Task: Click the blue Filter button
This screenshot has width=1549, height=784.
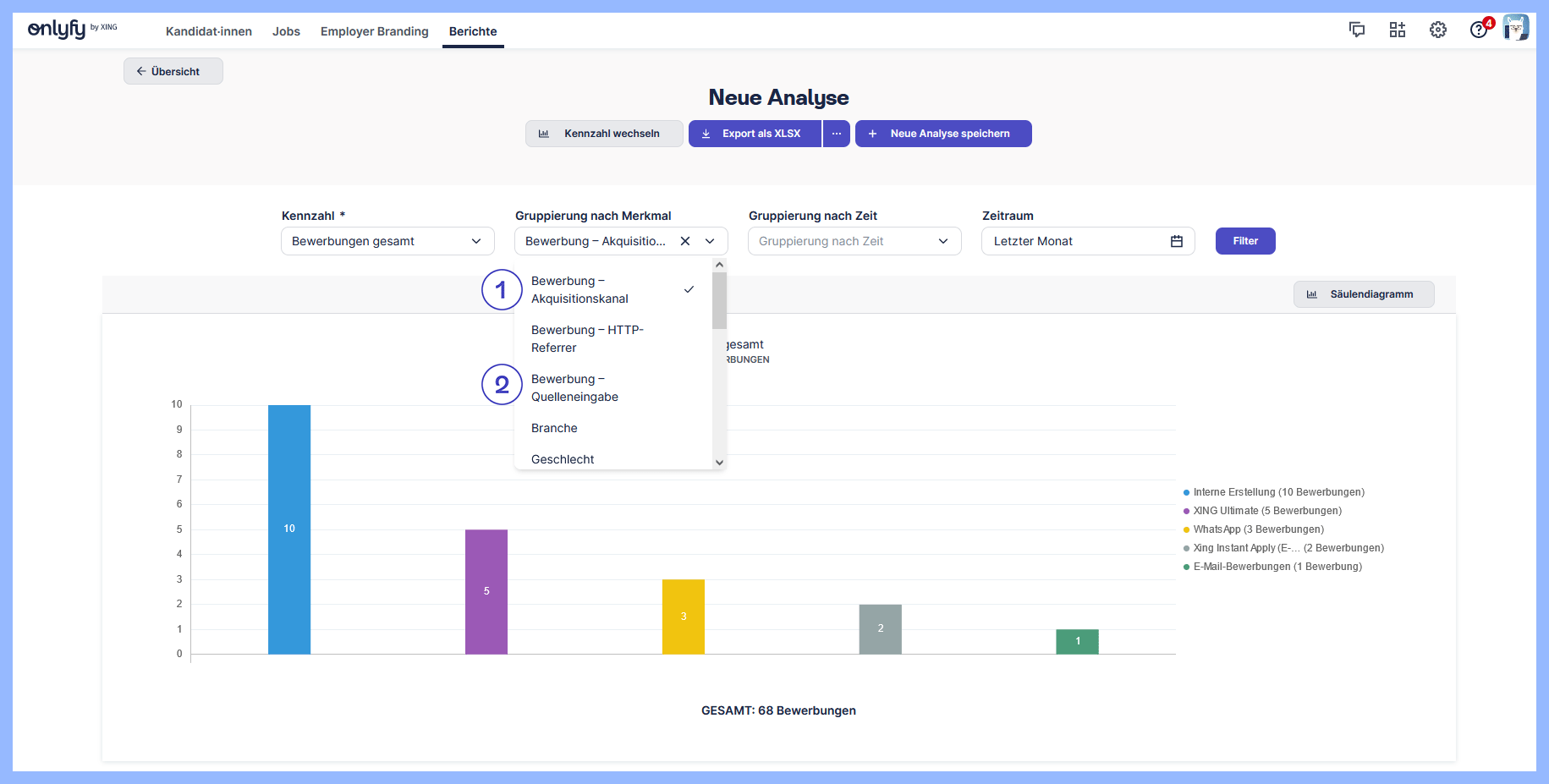Action: point(1245,241)
